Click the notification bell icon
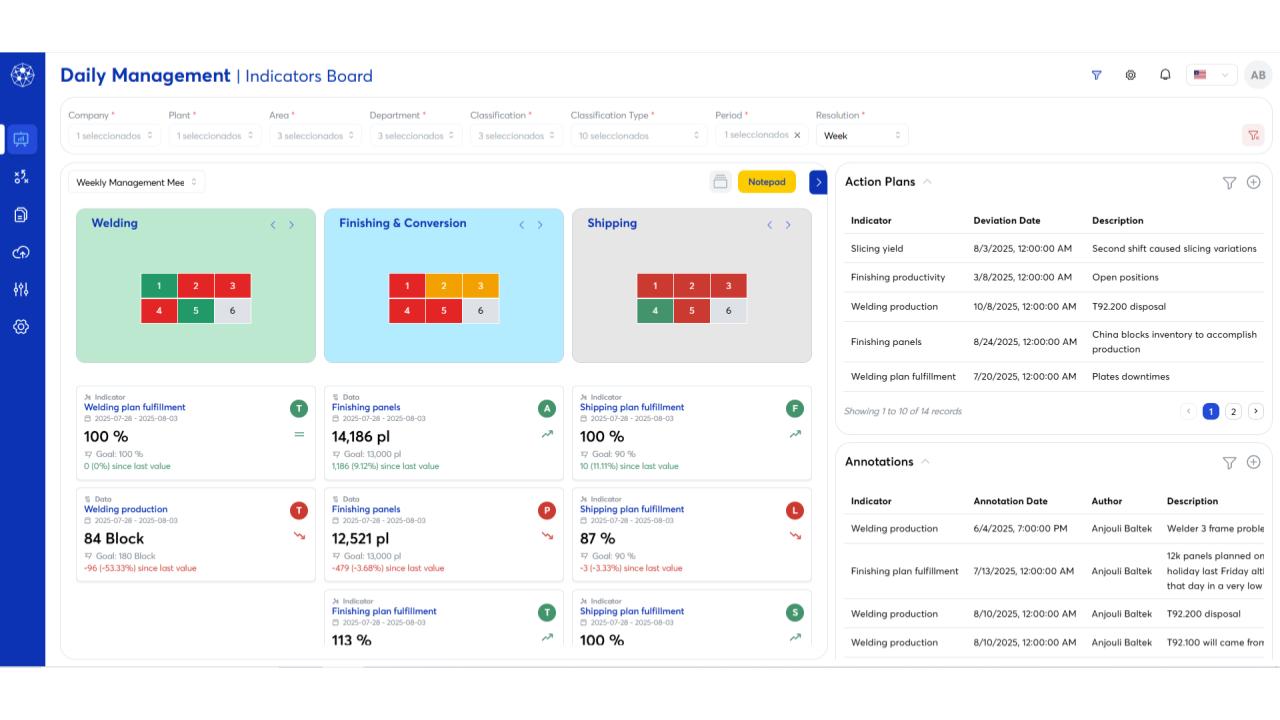 1165,75
